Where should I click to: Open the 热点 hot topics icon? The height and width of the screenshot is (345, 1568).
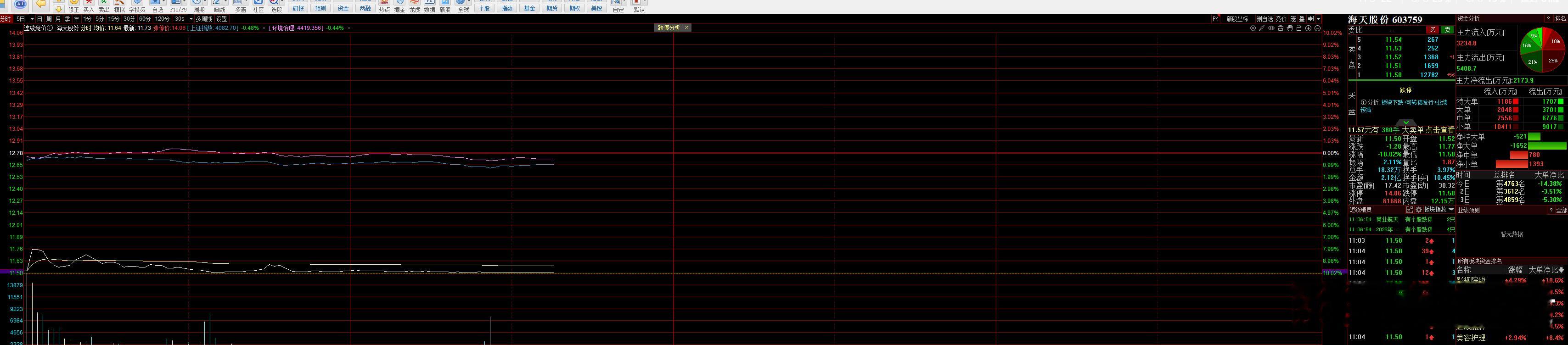tap(385, 6)
